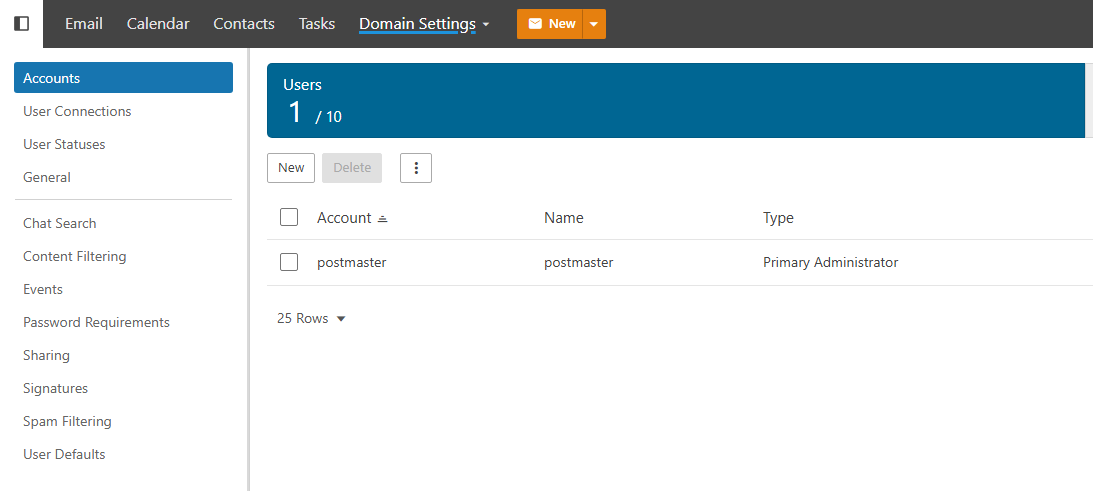The height and width of the screenshot is (491, 1093).
Task: Select Content Filtering in the sidebar
Action: click(x=75, y=256)
